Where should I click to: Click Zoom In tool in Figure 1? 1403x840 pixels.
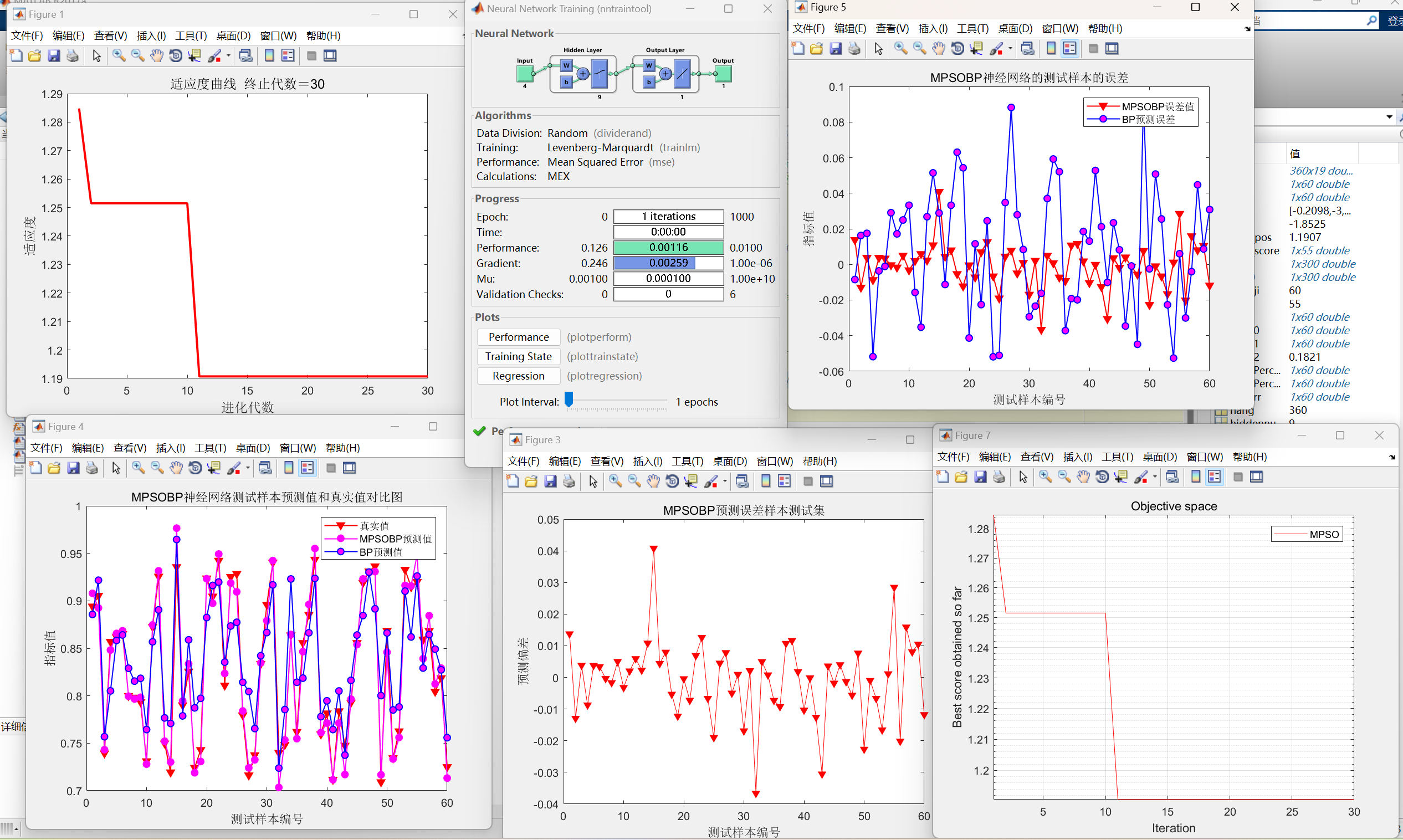click(x=119, y=55)
